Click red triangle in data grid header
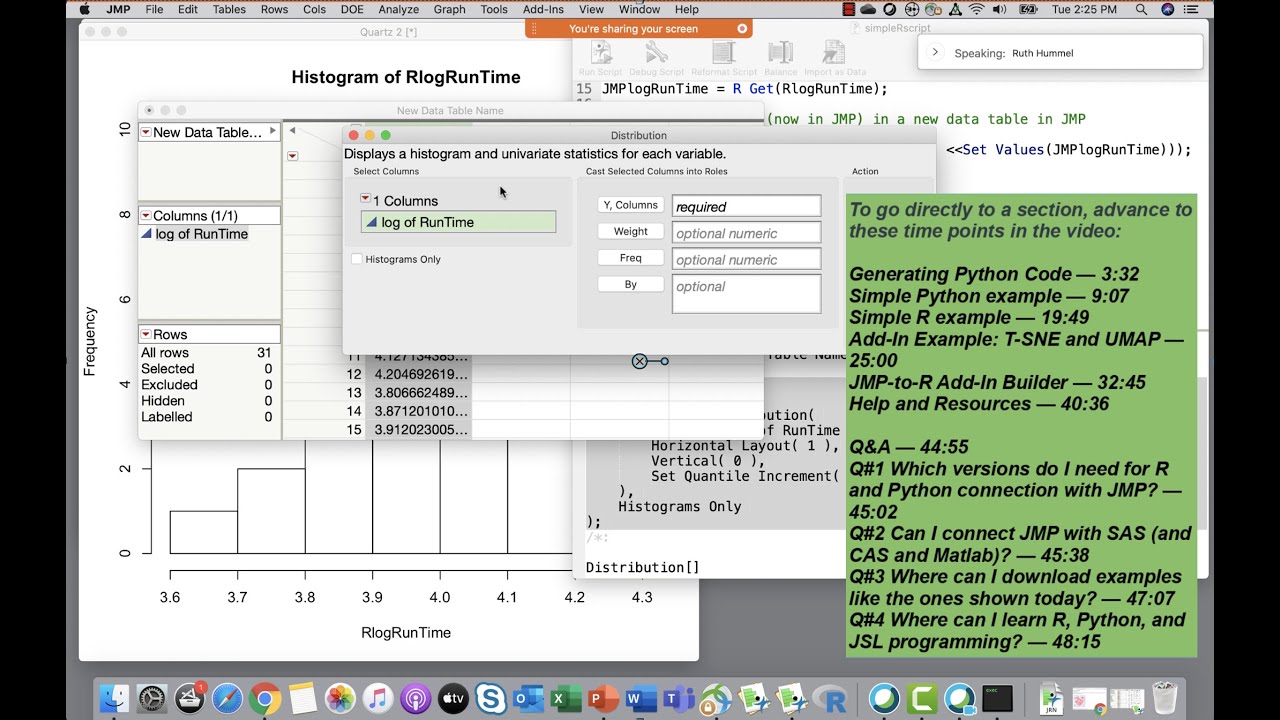The width and height of the screenshot is (1280, 720). [x=292, y=156]
